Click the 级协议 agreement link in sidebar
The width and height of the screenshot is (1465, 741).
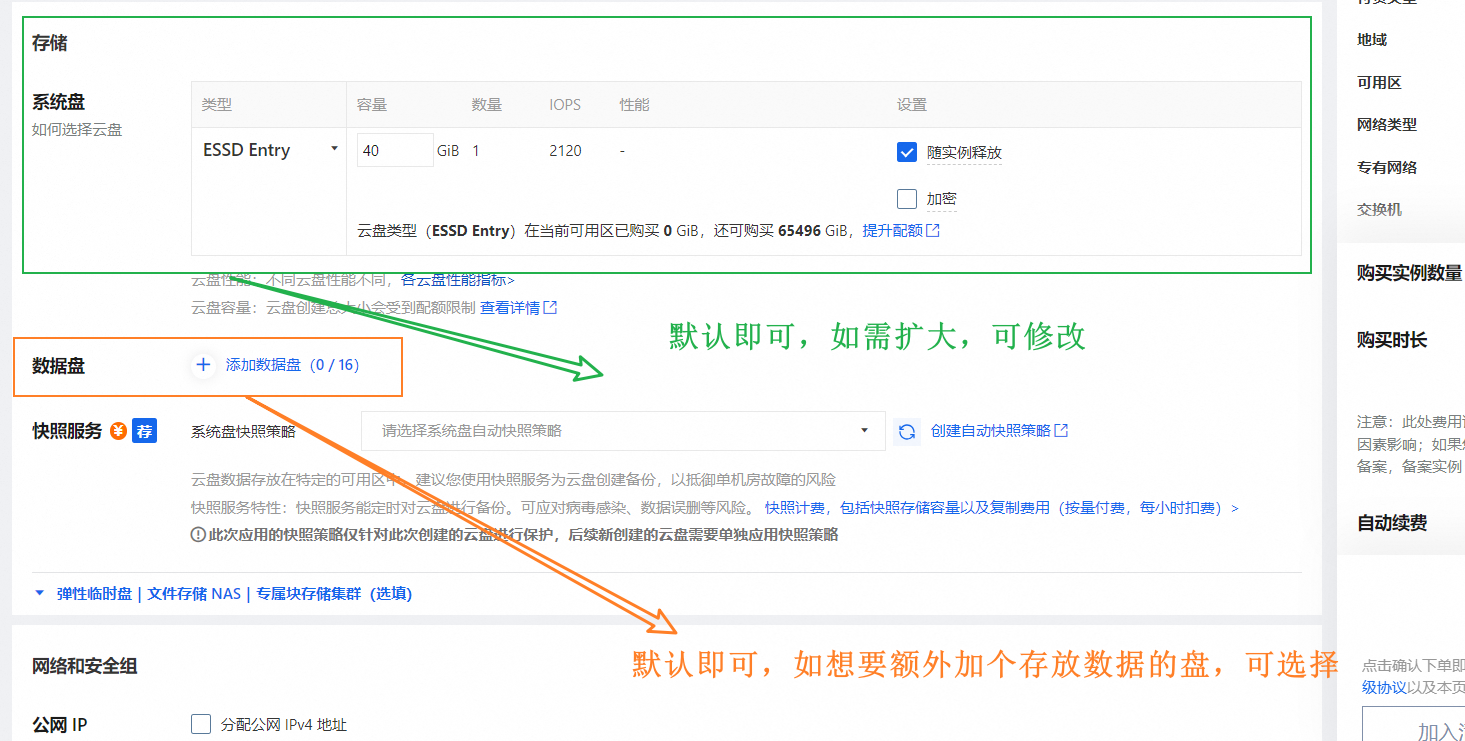1384,687
